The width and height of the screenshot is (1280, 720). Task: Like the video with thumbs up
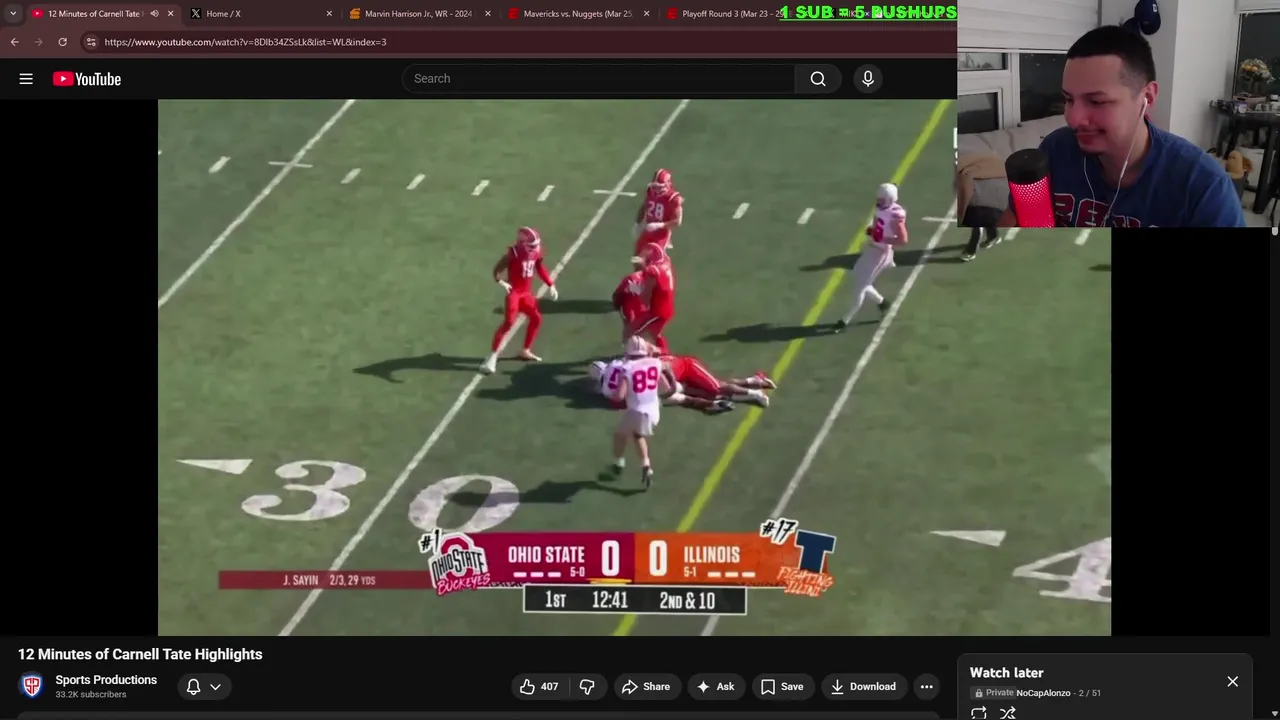click(x=538, y=687)
